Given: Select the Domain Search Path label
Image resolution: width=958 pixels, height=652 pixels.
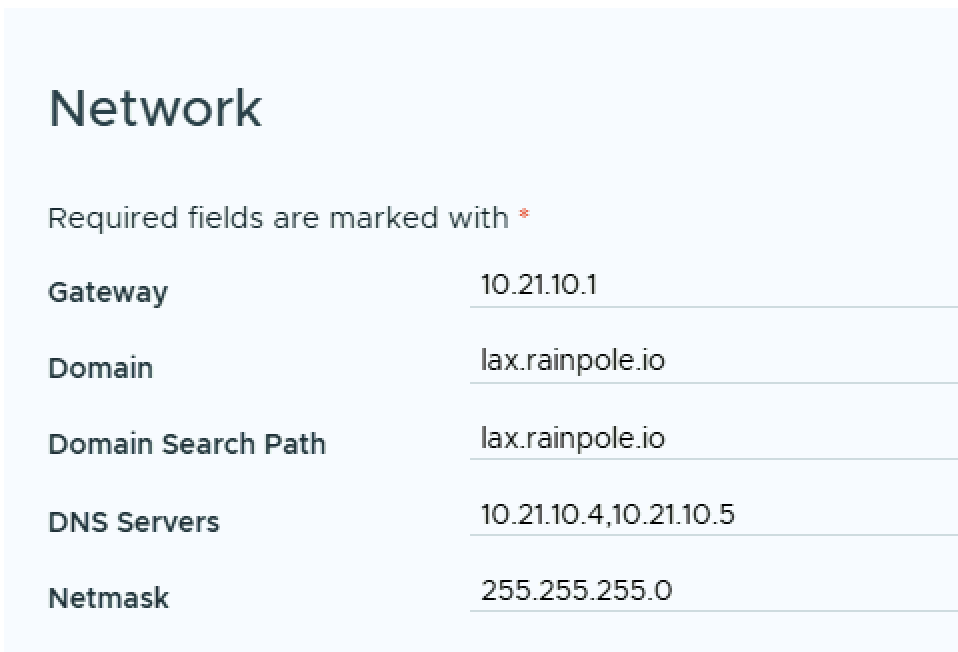Looking at the screenshot, I should (x=187, y=444).
